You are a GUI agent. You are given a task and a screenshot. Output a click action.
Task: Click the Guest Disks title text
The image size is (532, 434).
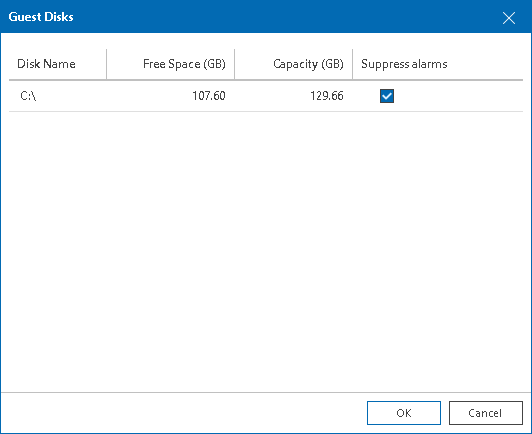41,17
